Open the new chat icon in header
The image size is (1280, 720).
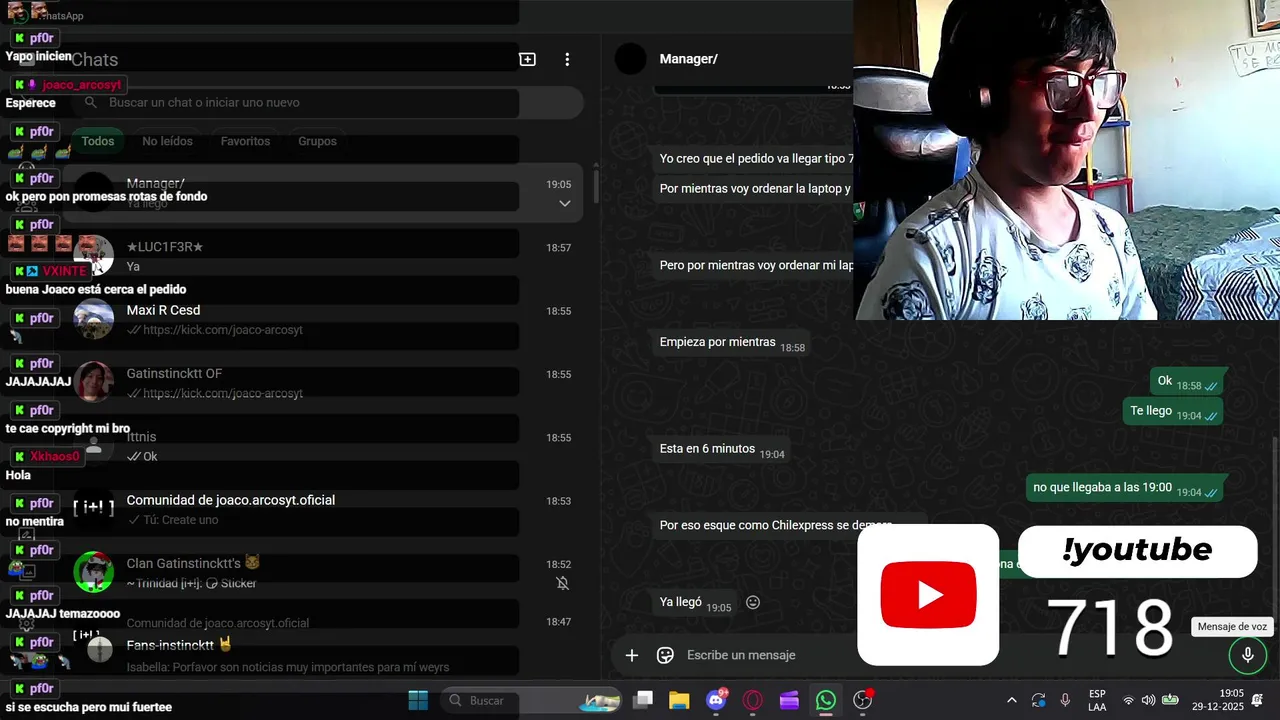(x=527, y=59)
